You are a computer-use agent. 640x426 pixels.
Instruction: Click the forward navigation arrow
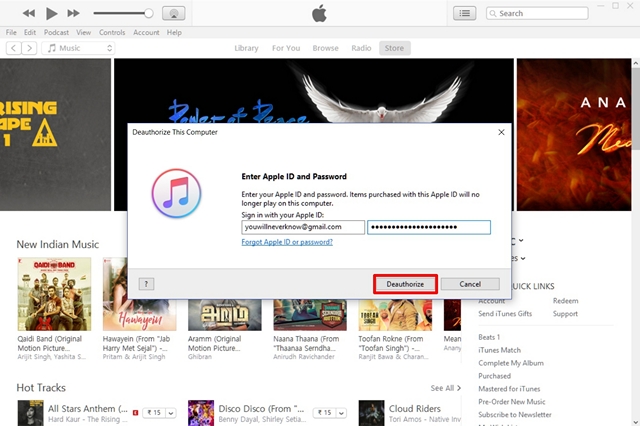tap(27, 48)
